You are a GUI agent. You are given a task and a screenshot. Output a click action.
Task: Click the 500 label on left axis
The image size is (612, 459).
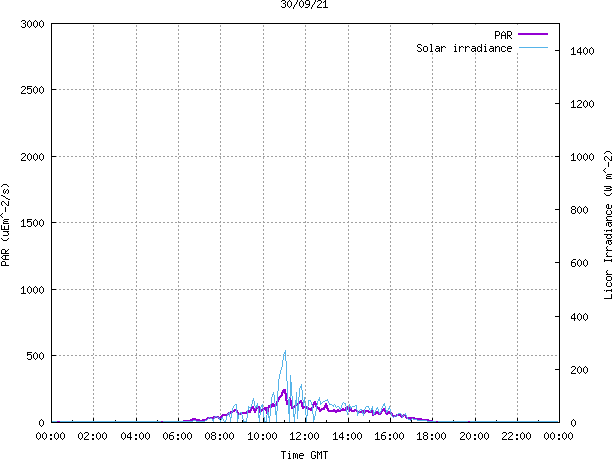[36, 356]
